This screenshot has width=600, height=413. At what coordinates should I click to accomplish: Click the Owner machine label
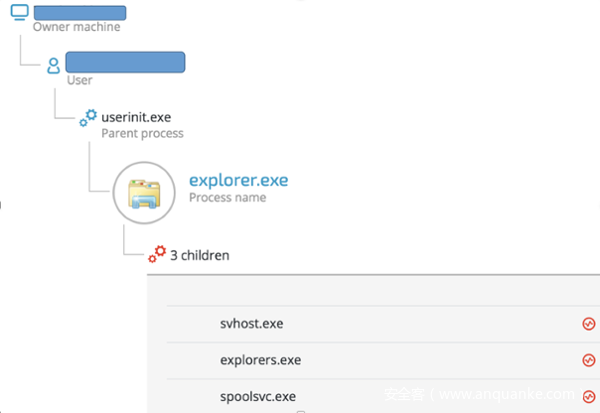click(x=76, y=28)
